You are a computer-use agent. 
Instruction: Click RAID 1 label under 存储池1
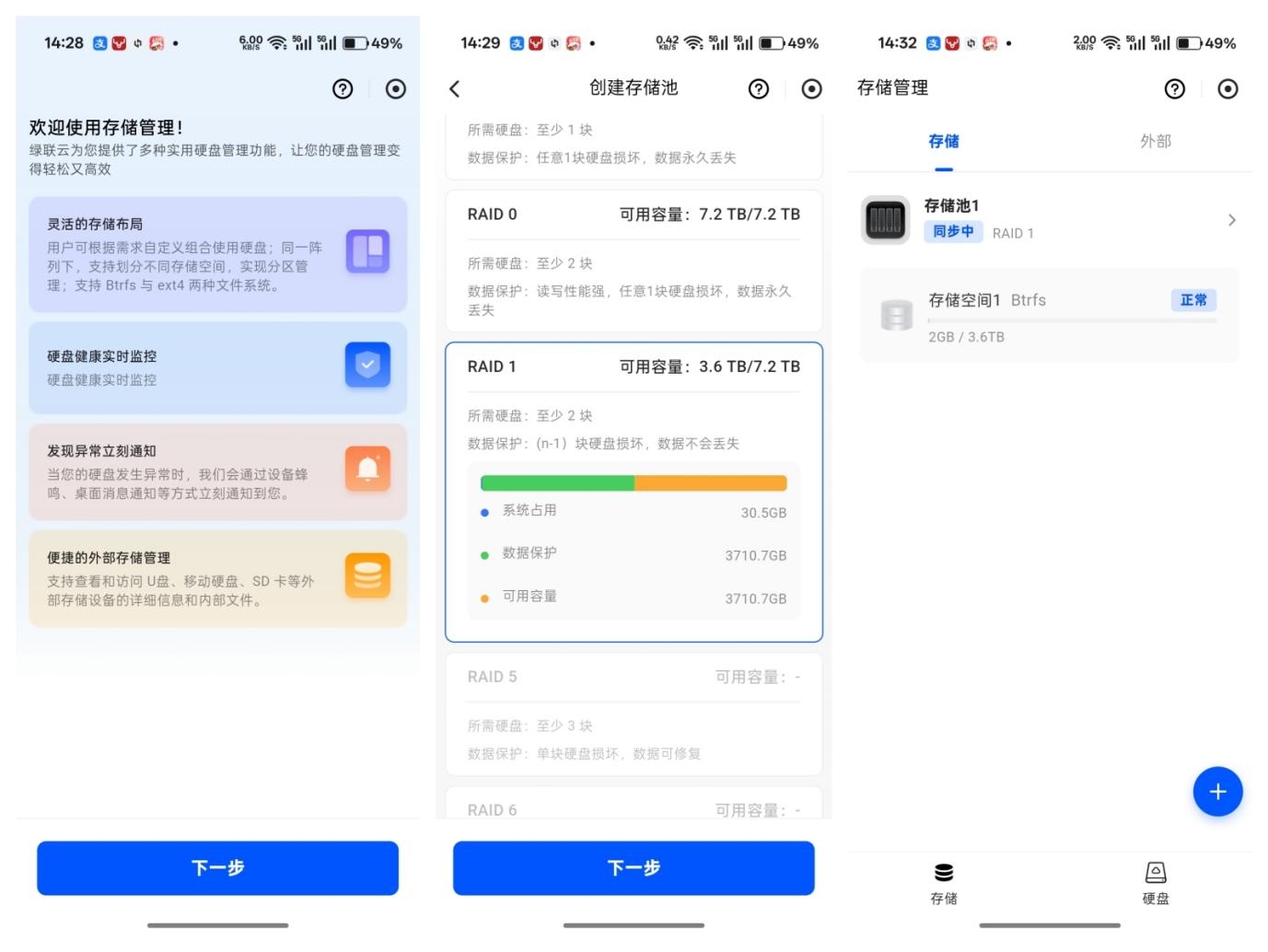point(1013,234)
